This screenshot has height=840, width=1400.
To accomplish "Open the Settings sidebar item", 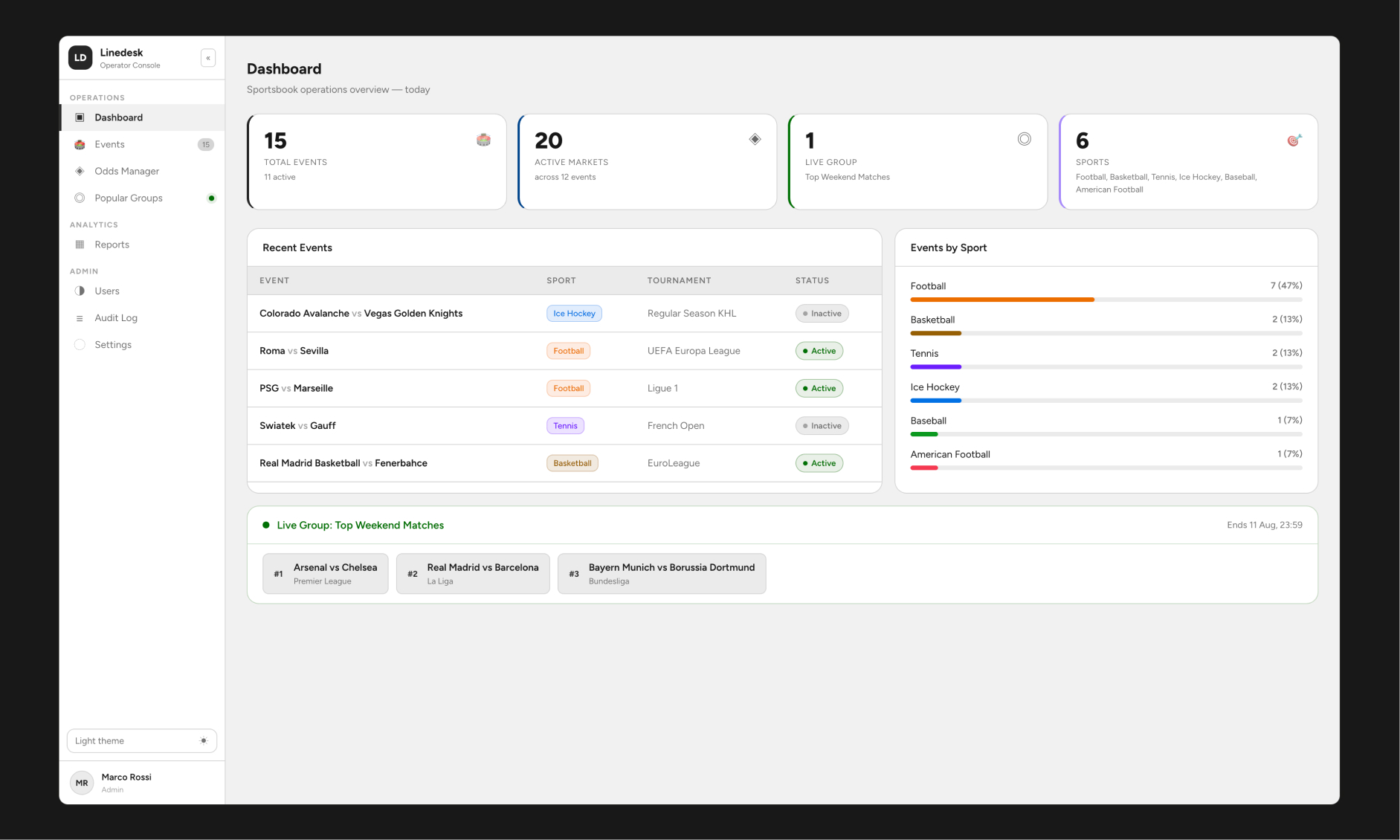I will pyautogui.click(x=143, y=344).
